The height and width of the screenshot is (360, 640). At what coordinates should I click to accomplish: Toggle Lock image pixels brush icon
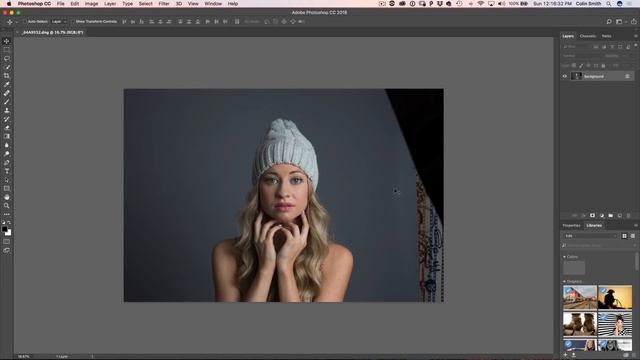click(x=581, y=65)
